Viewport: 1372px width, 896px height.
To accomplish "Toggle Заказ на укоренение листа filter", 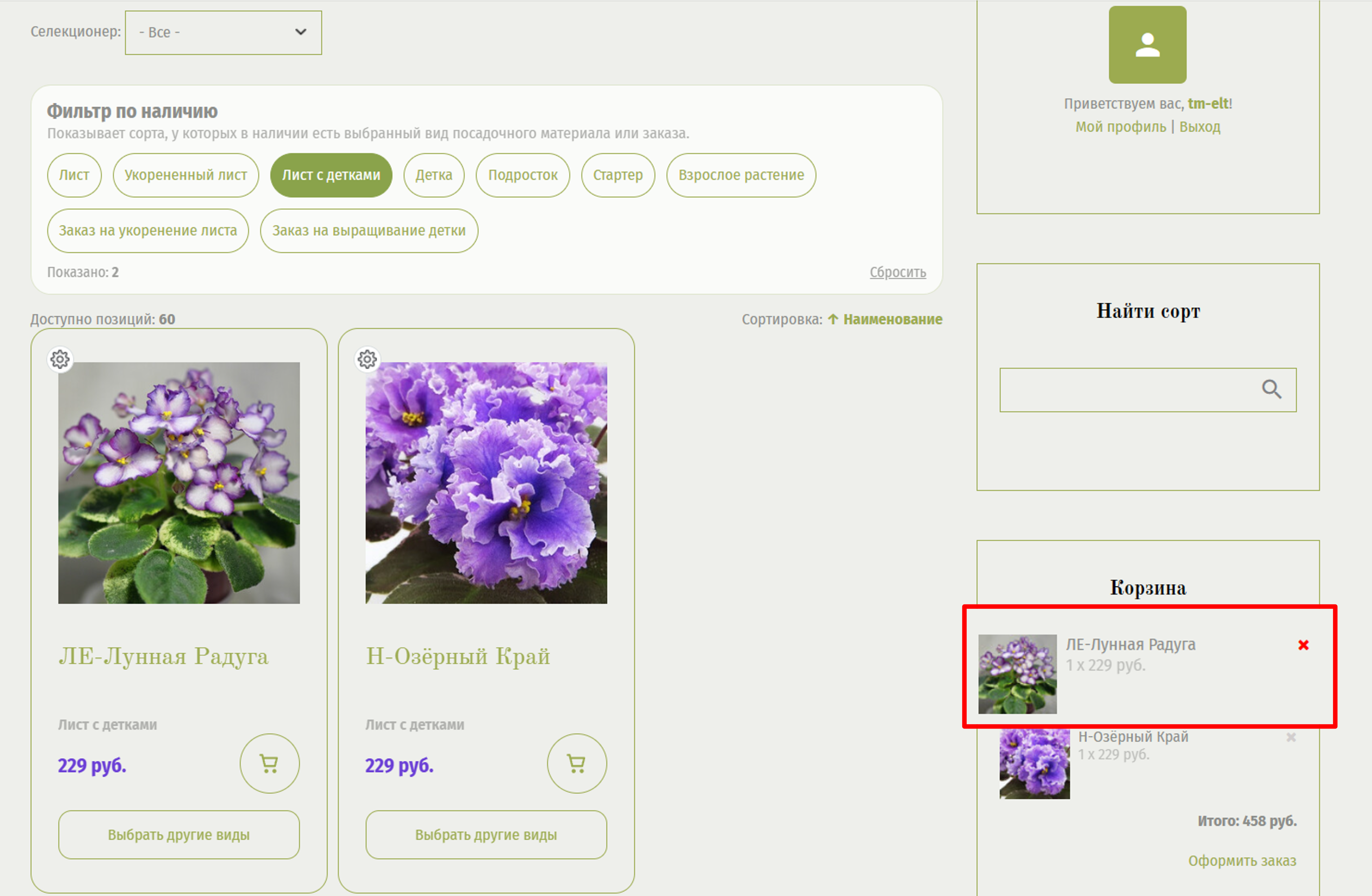I will (x=148, y=231).
